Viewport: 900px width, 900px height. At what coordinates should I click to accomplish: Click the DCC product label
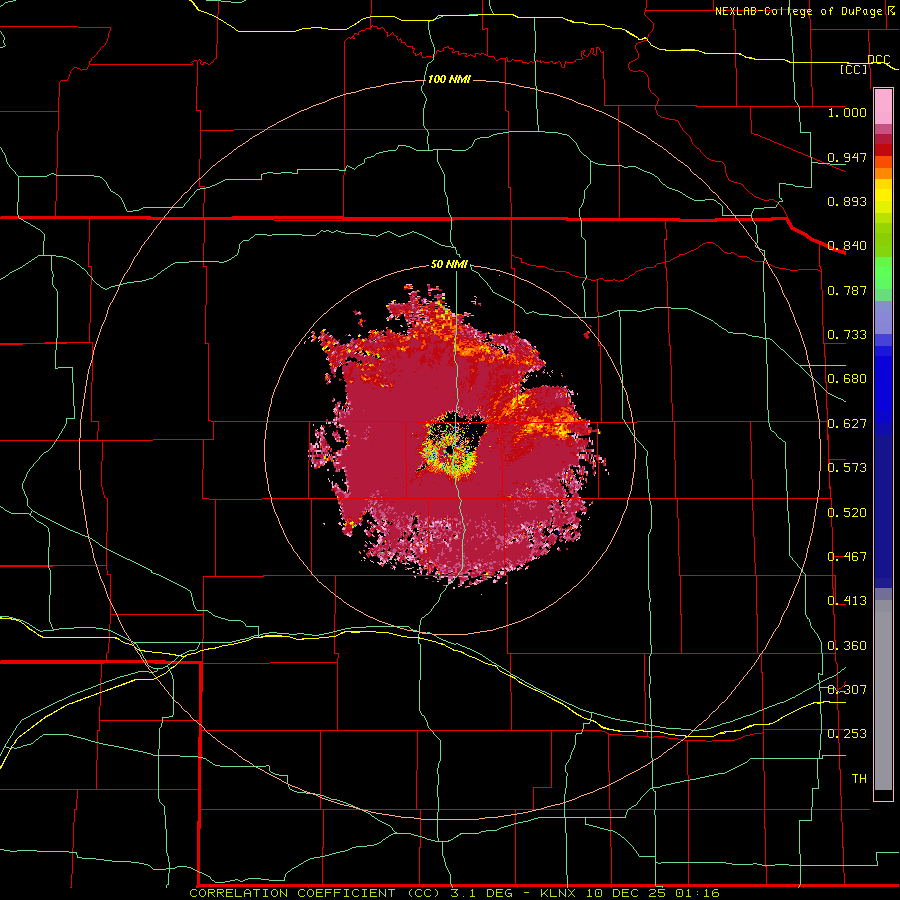tap(878, 59)
